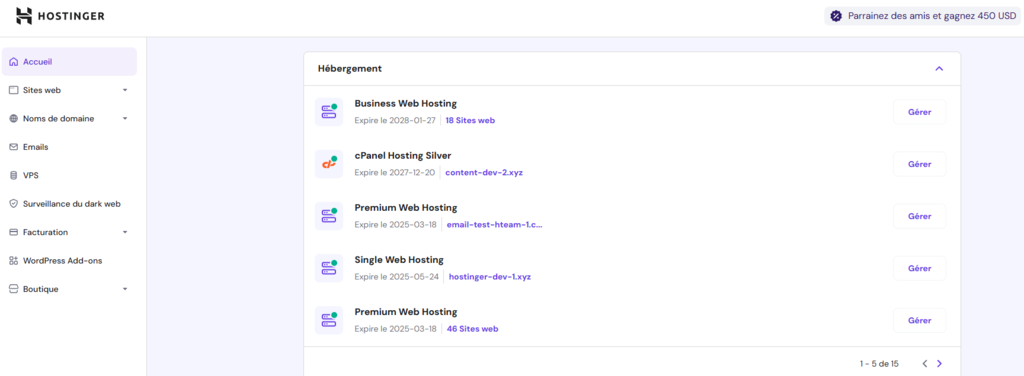Open the Accueil menu item
The image size is (1024, 376).
point(69,62)
